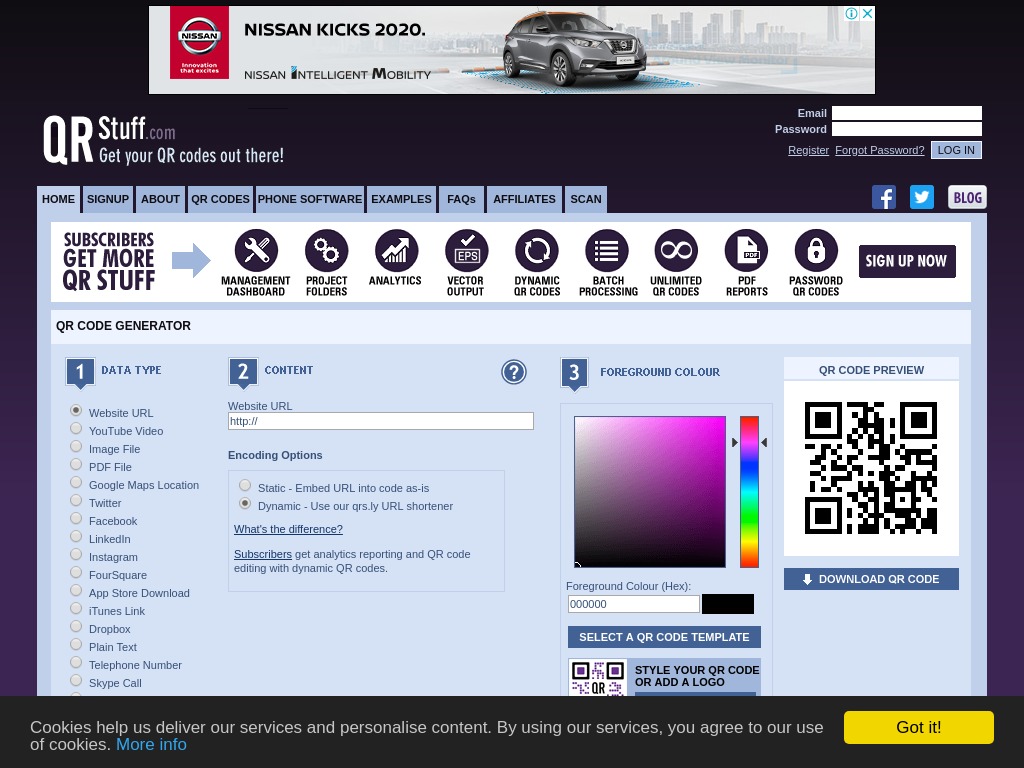Open the Analytics chart icon
Screen dimensions: 1024x768
396,251
